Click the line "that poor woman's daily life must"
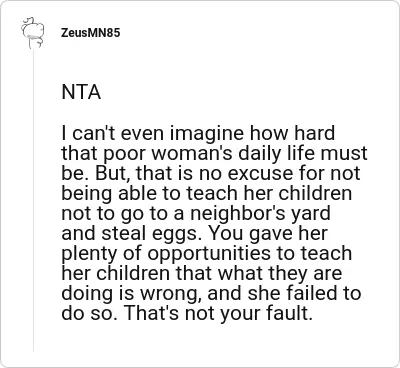 pyautogui.click(x=214, y=154)
